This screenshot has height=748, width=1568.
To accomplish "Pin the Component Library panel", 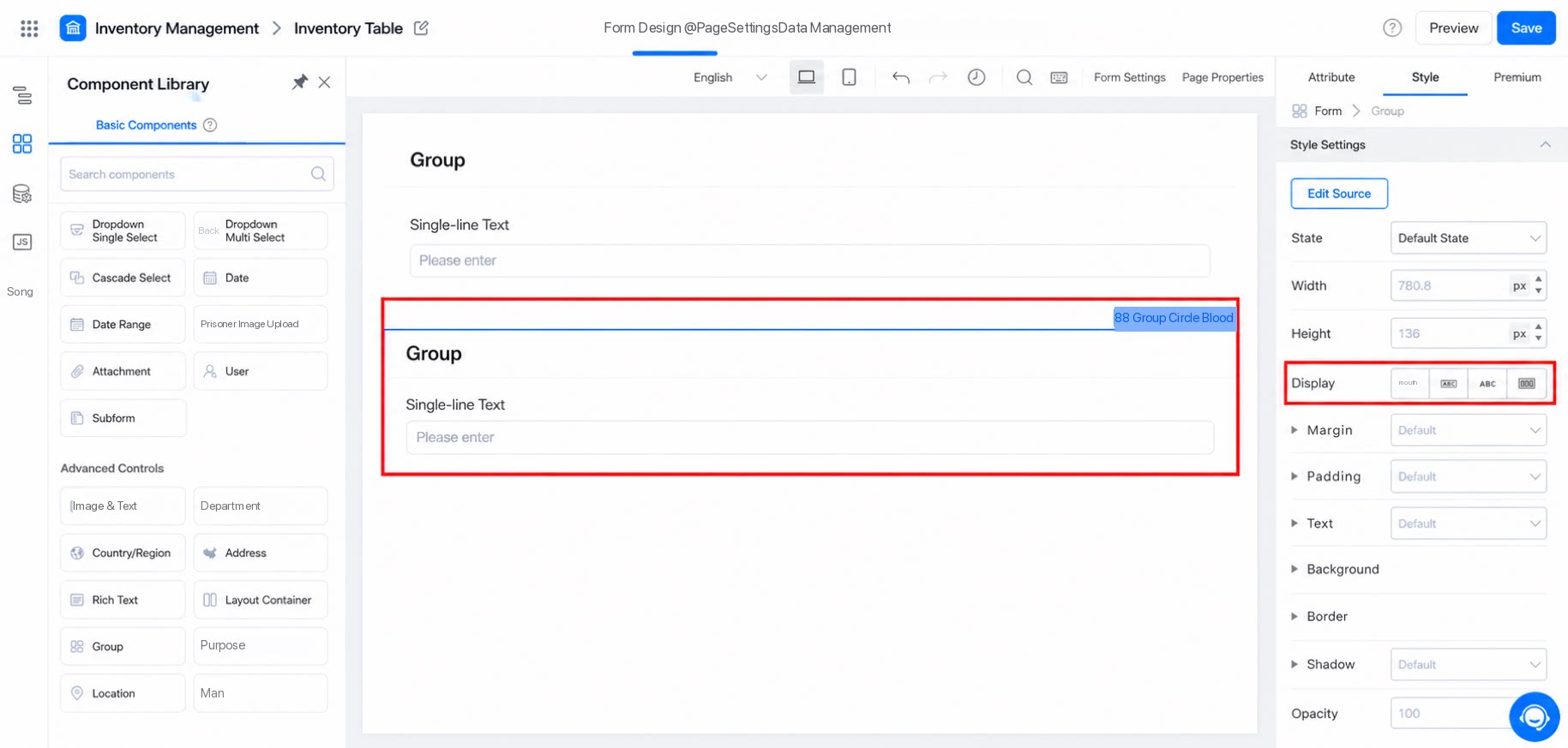I will point(299,82).
